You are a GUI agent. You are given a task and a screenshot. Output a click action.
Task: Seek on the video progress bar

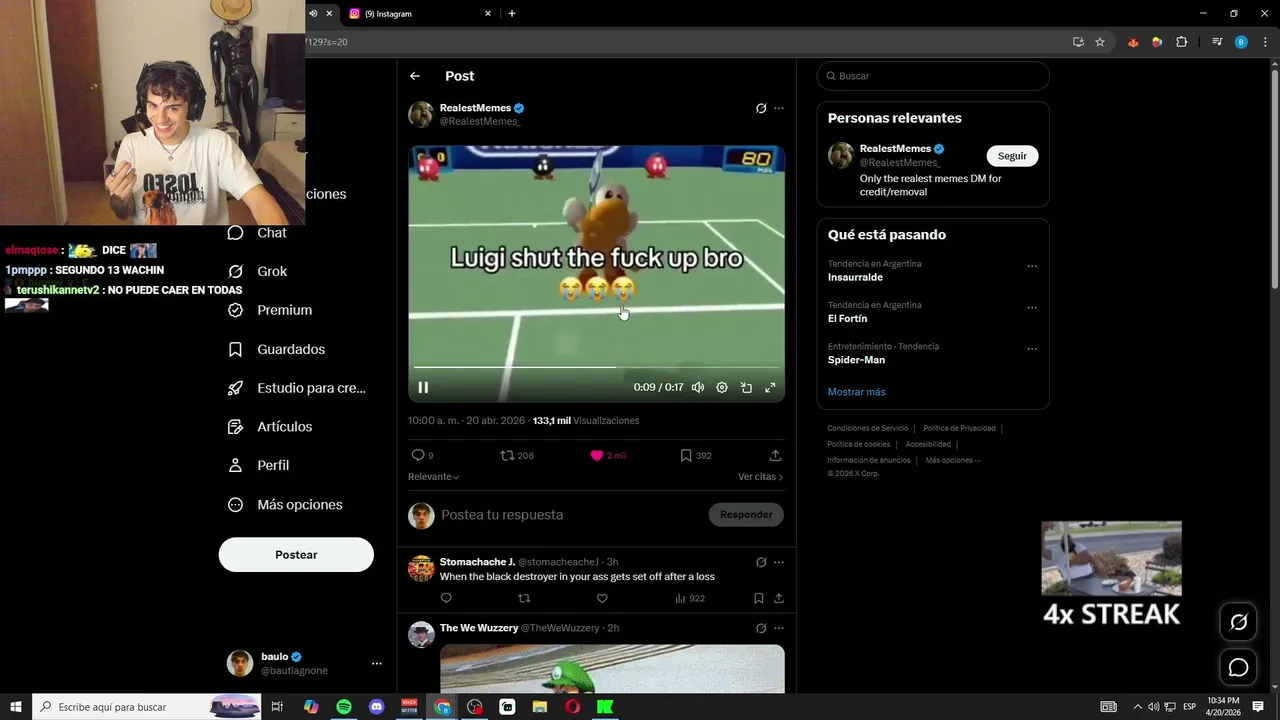[x=596, y=367]
